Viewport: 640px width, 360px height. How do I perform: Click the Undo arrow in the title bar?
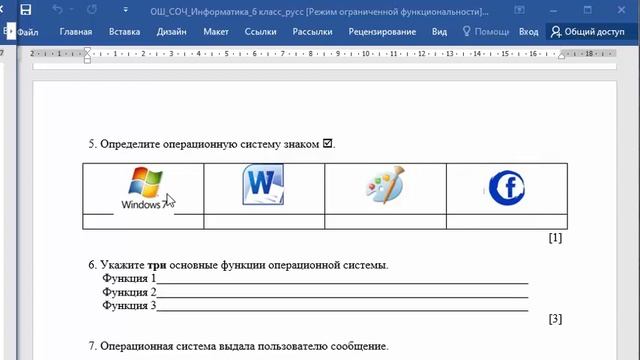tap(58, 10)
